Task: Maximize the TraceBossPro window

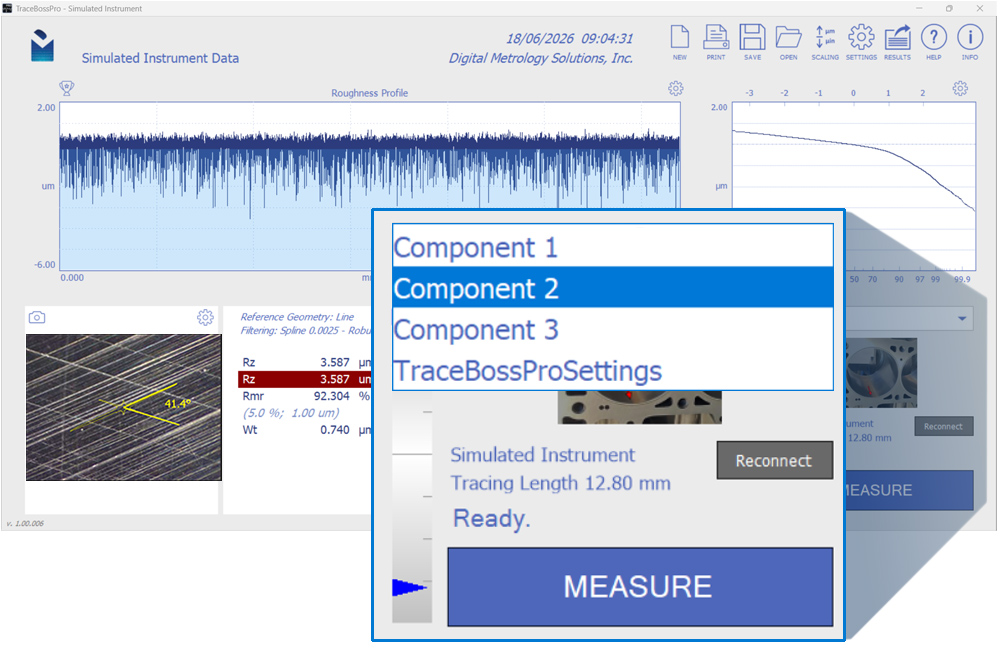Action: (949, 8)
